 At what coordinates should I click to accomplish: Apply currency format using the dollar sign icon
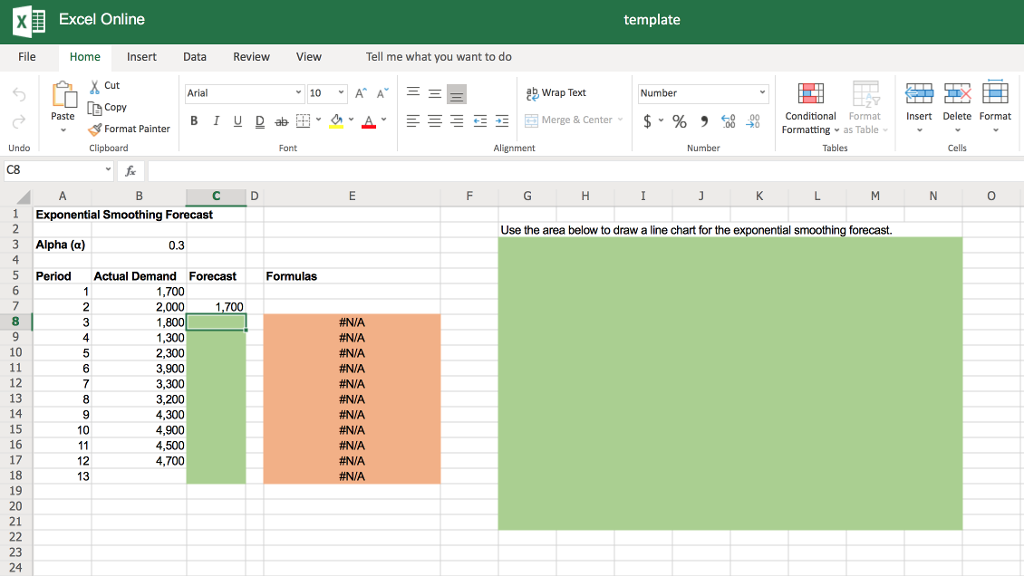click(645, 120)
